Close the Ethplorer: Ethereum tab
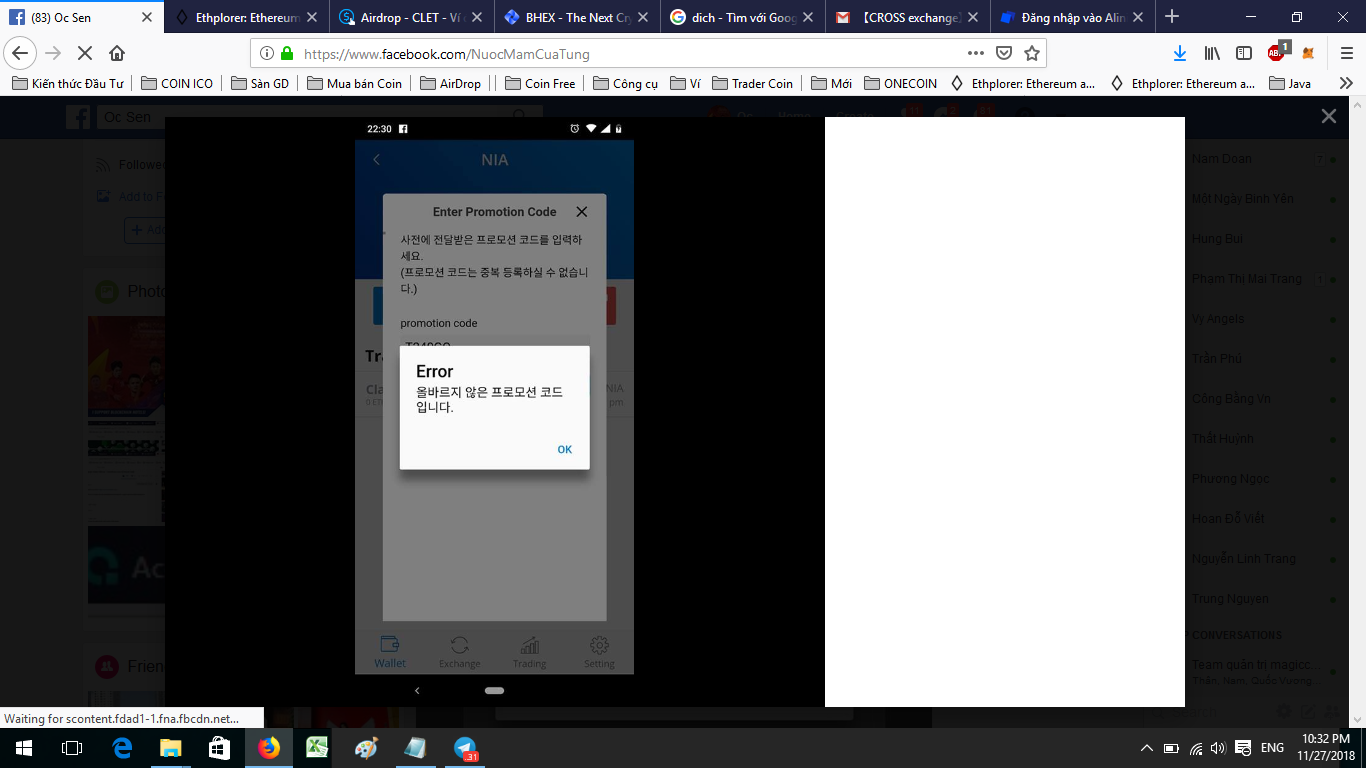The width and height of the screenshot is (1366, 768). click(312, 17)
